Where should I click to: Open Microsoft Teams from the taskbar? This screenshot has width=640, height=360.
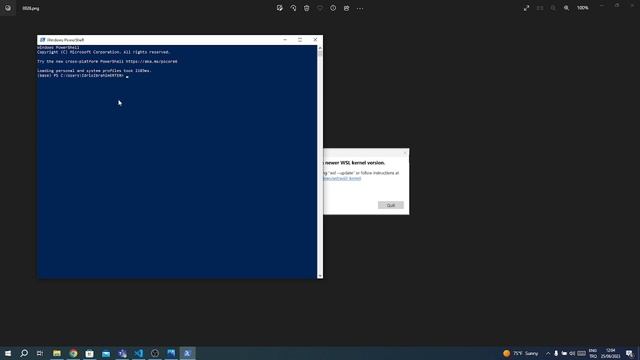point(122,353)
